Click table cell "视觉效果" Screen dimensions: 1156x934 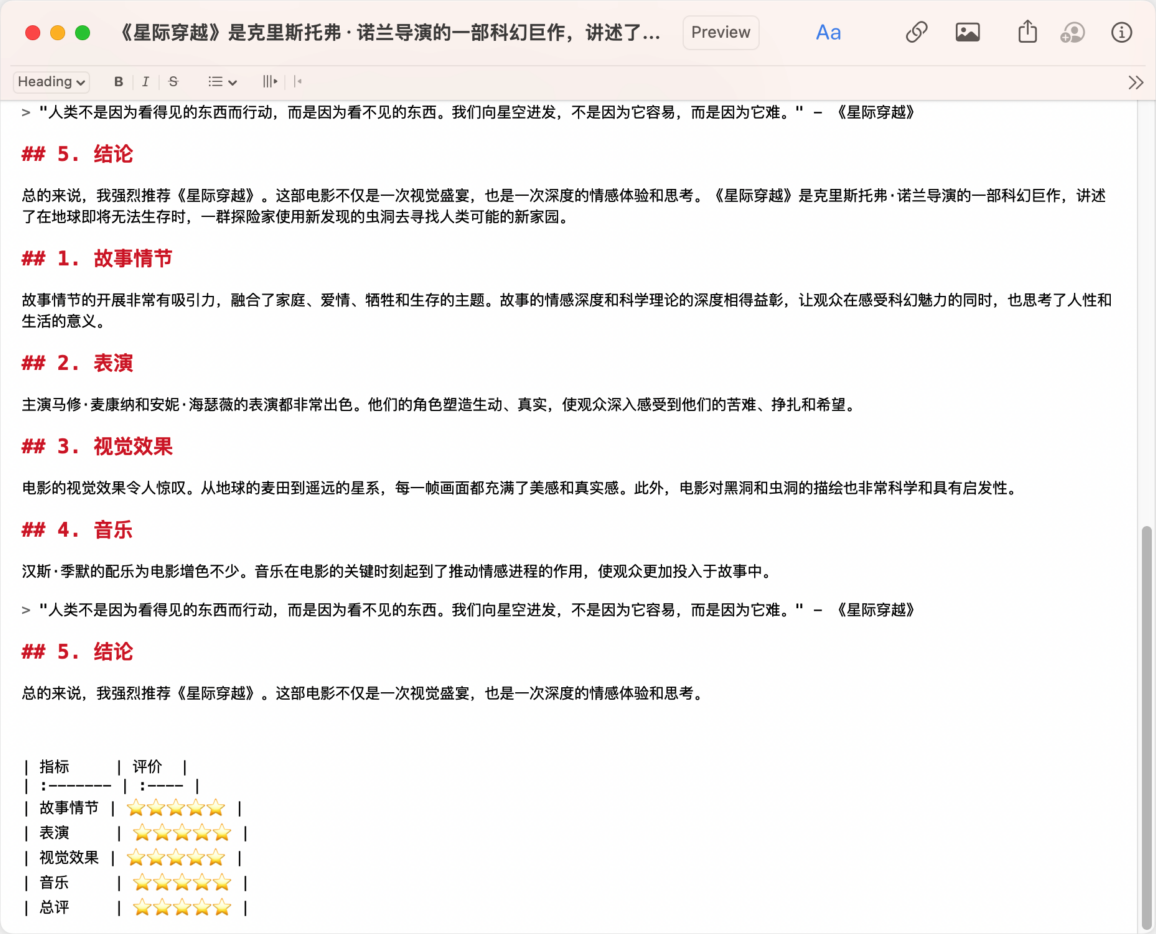tap(69, 858)
